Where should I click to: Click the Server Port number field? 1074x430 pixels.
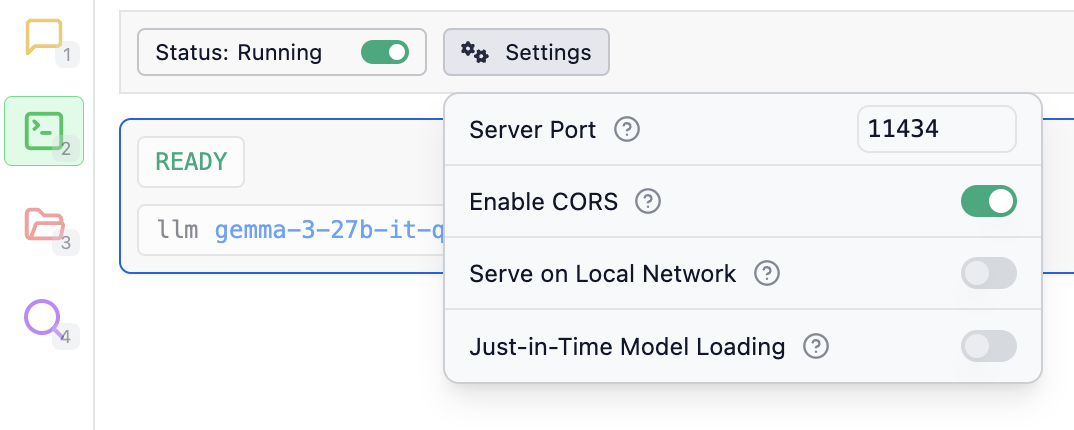pos(936,129)
